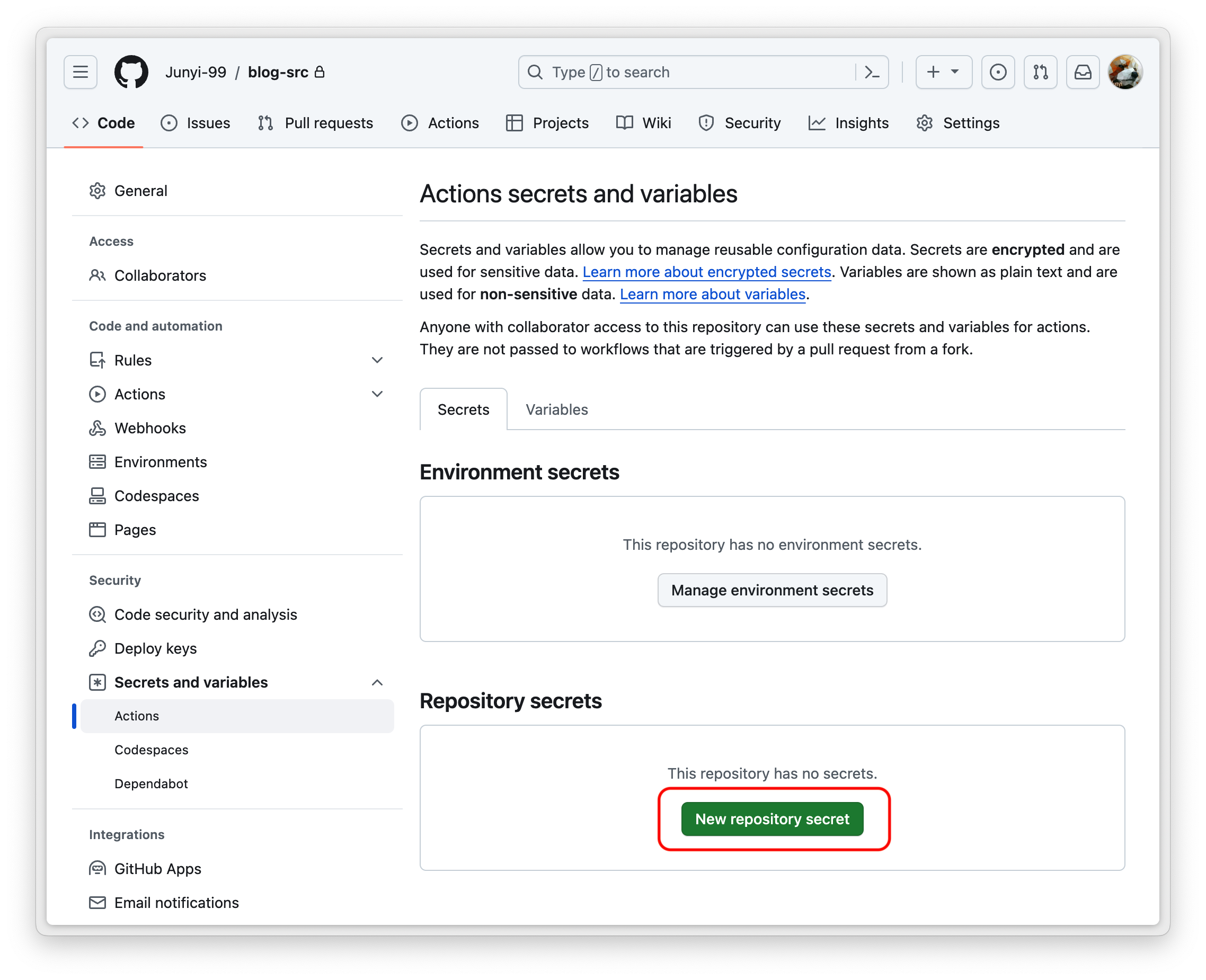The image size is (1206, 980).
Task: Collapse the Actions section in sidebar
Action: (x=375, y=394)
